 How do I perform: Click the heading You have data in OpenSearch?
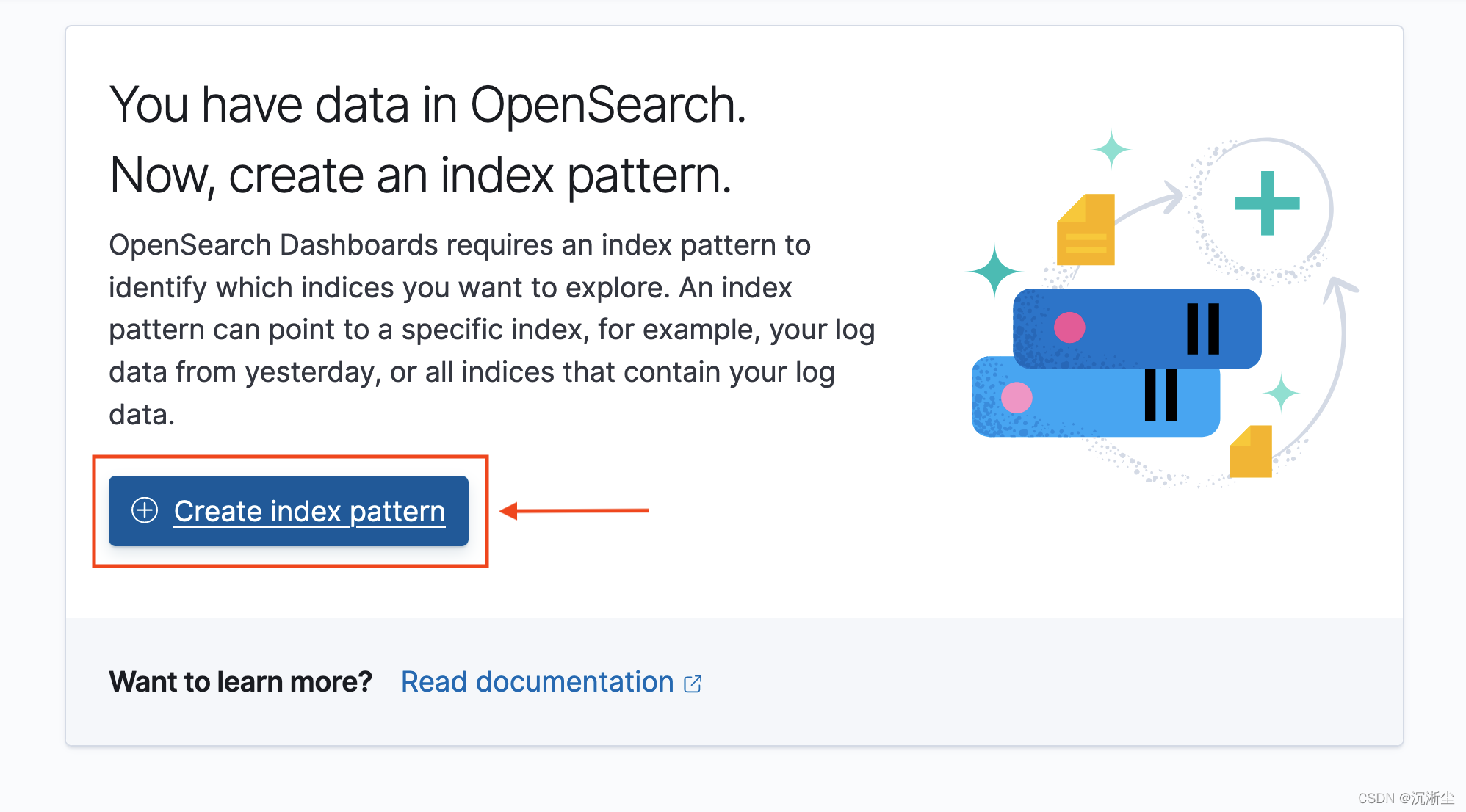click(x=428, y=104)
